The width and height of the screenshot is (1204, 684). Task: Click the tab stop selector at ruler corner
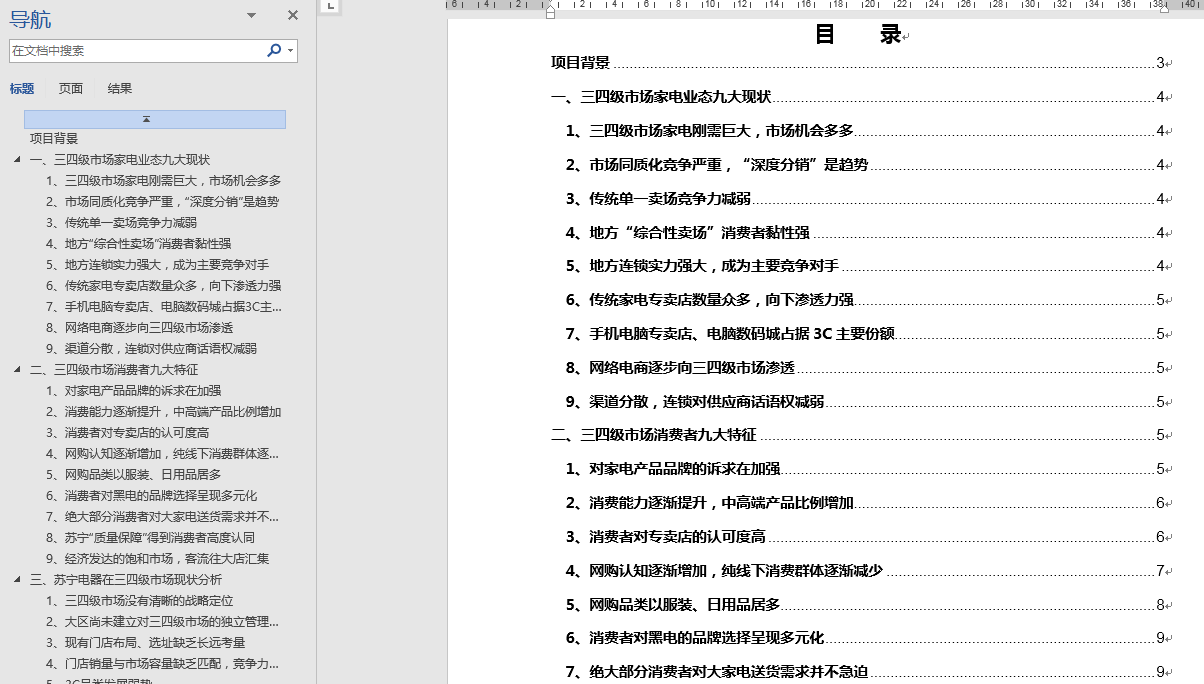tap(331, 6)
